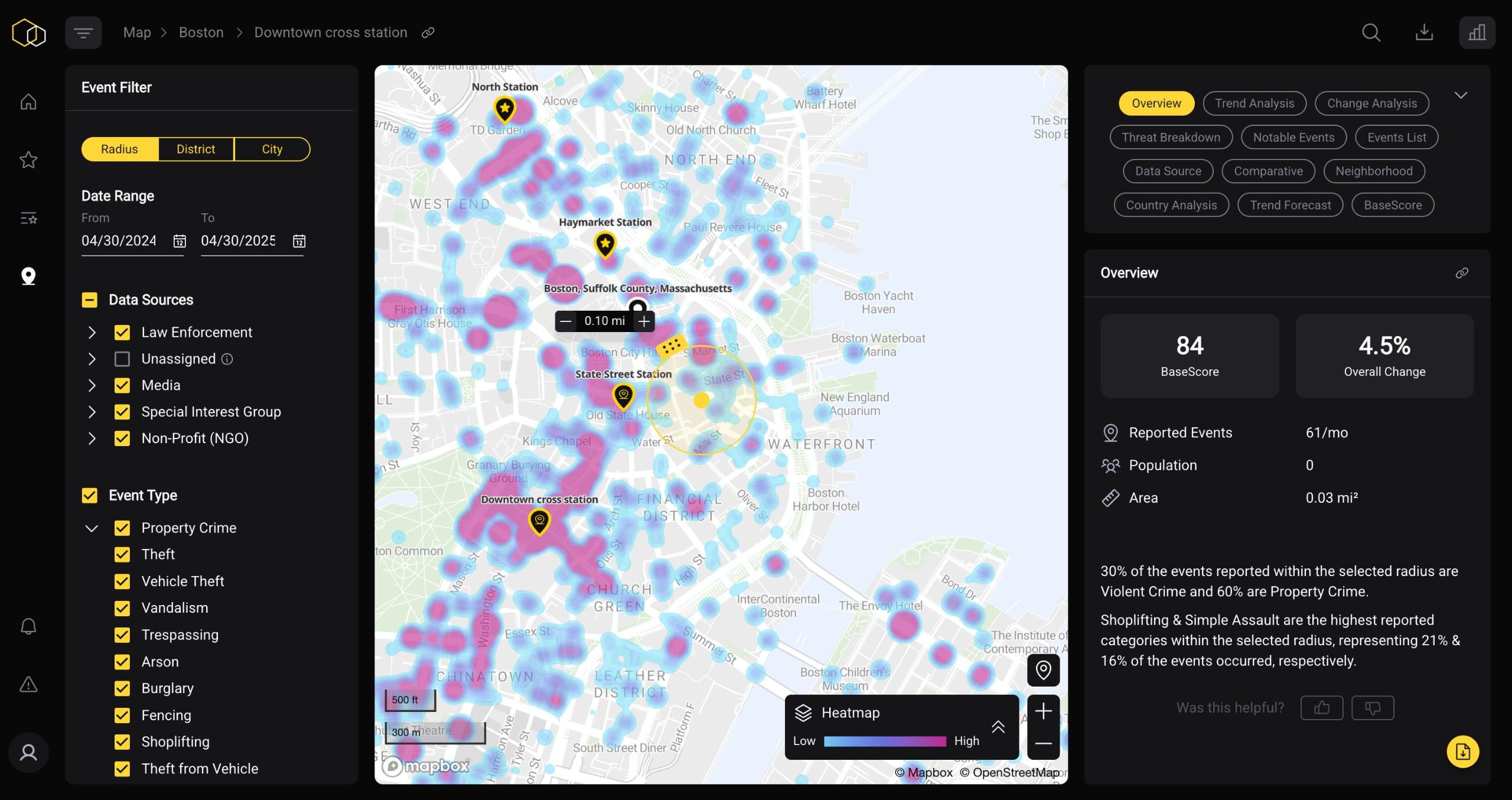Open notifications bell in sidebar
1512x800 pixels.
click(x=28, y=626)
